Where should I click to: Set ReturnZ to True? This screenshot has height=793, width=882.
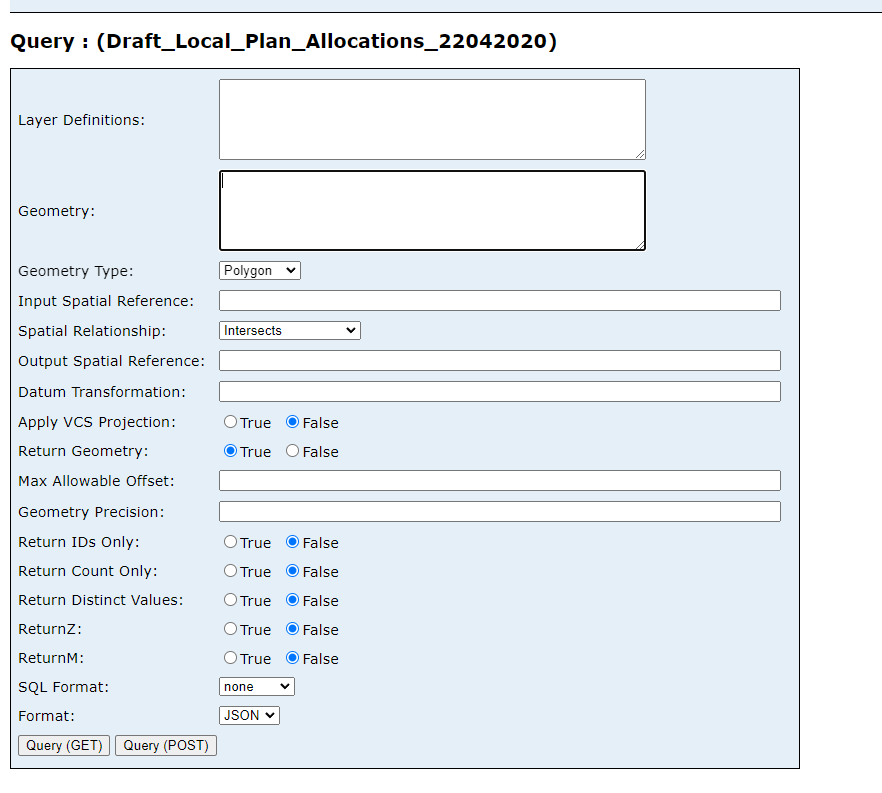click(x=230, y=629)
